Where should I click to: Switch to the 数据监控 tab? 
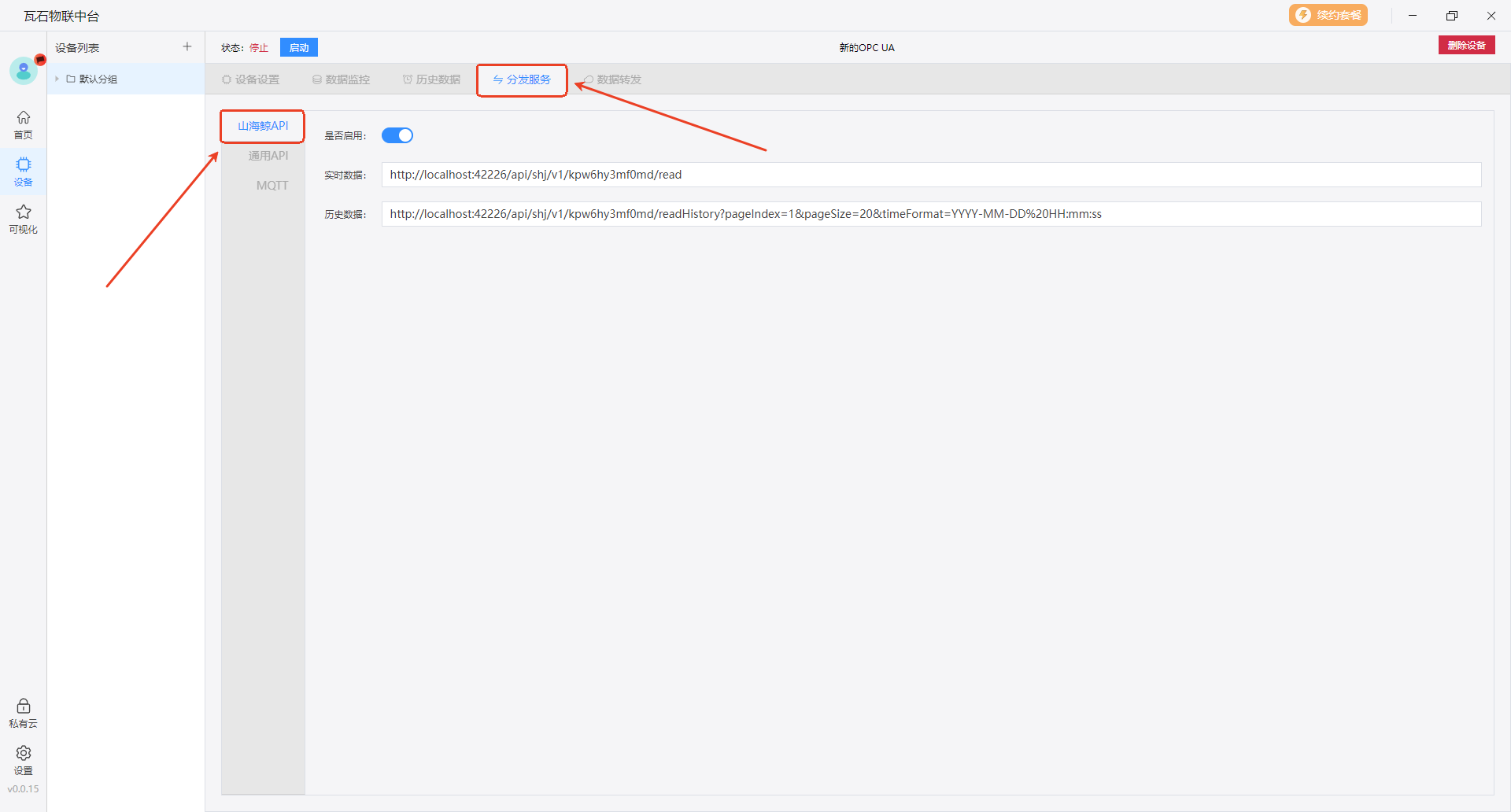point(342,79)
